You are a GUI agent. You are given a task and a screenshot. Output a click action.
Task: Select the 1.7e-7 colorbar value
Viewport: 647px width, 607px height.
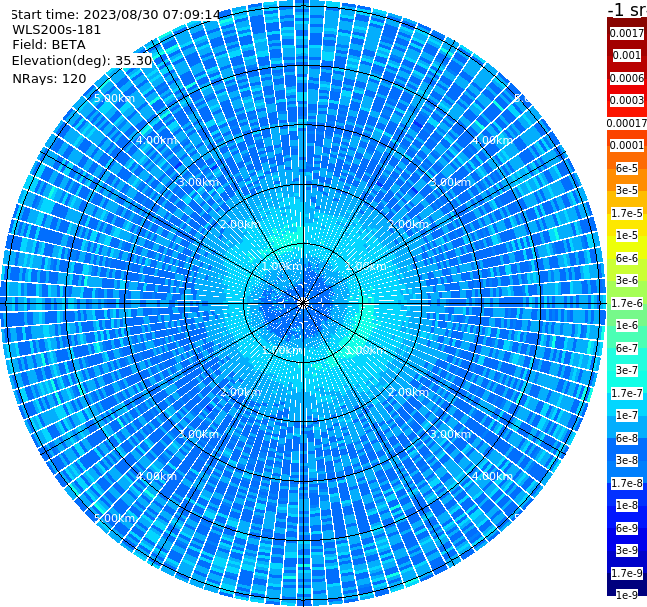click(x=627, y=393)
